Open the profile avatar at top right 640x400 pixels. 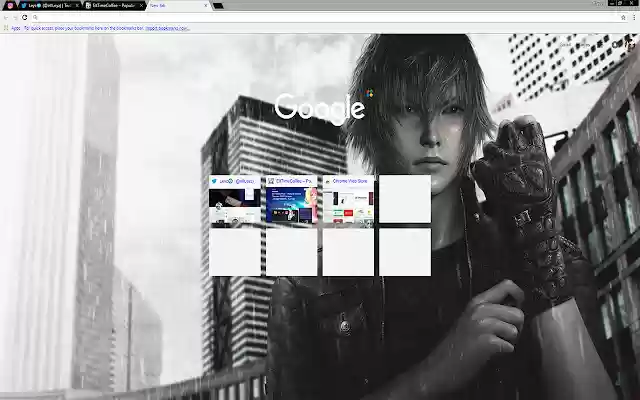[x=631, y=45]
